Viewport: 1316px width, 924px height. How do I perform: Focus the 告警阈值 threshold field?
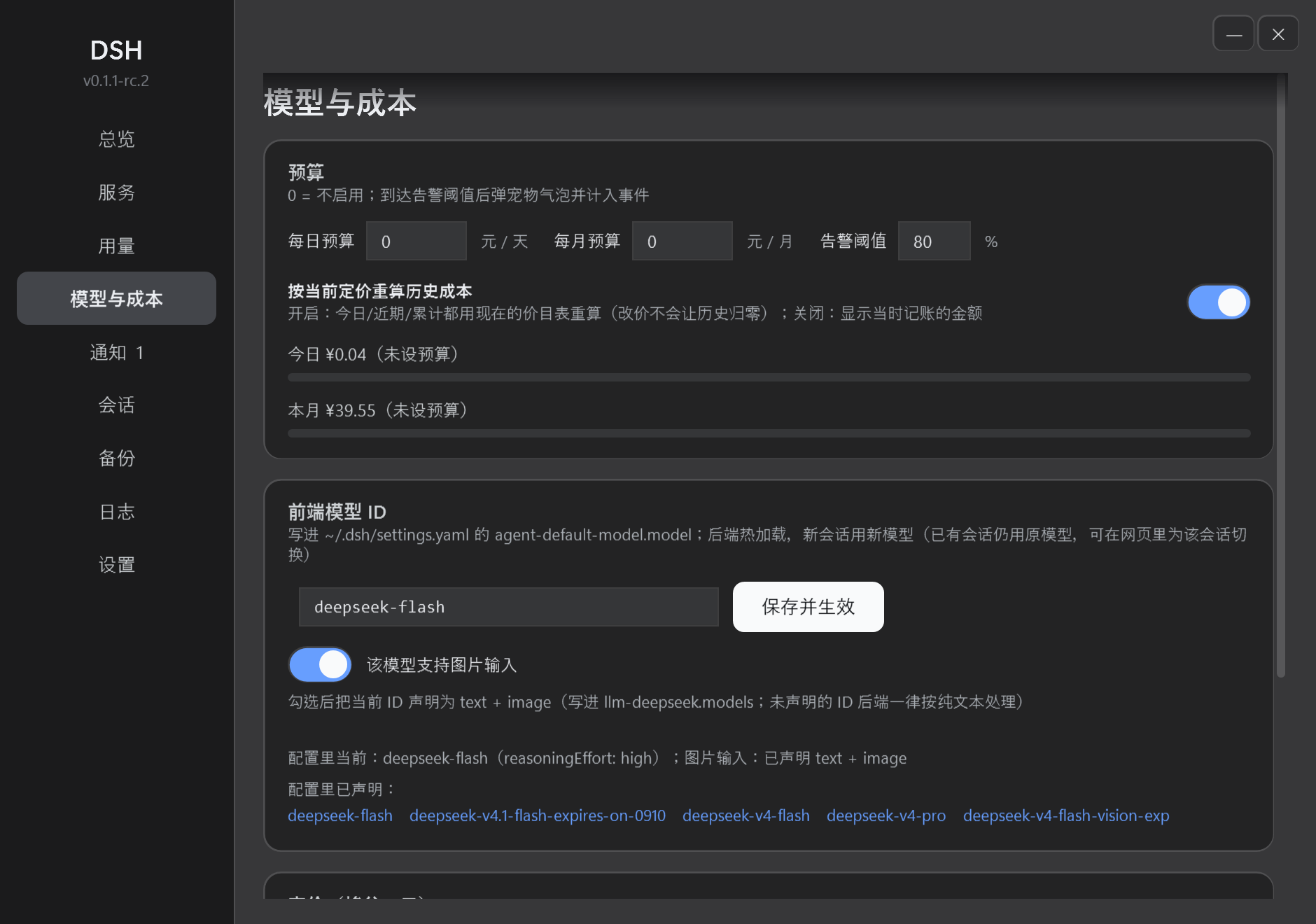(x=934, y=241)
